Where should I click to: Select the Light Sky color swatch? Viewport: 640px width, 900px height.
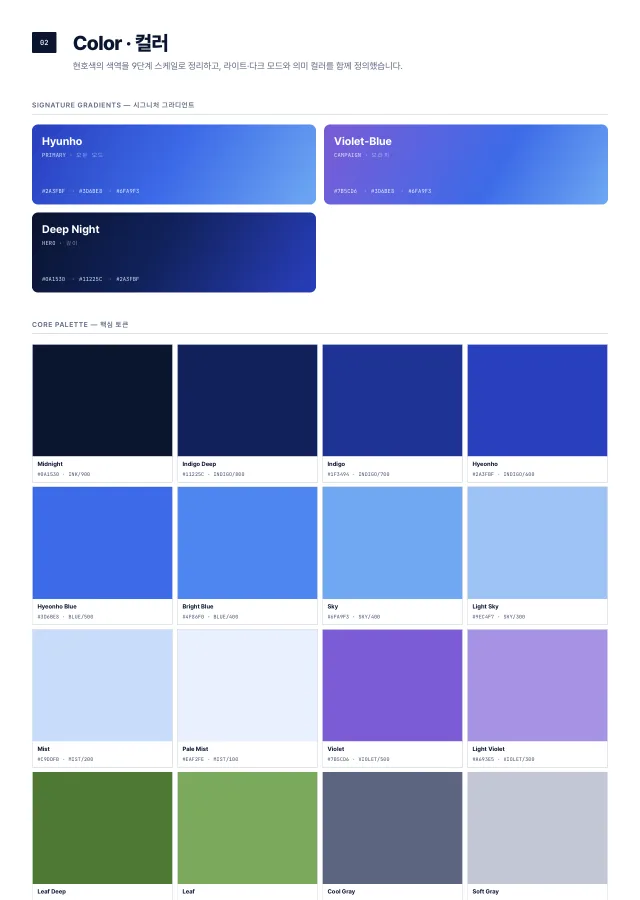point(537,543)
